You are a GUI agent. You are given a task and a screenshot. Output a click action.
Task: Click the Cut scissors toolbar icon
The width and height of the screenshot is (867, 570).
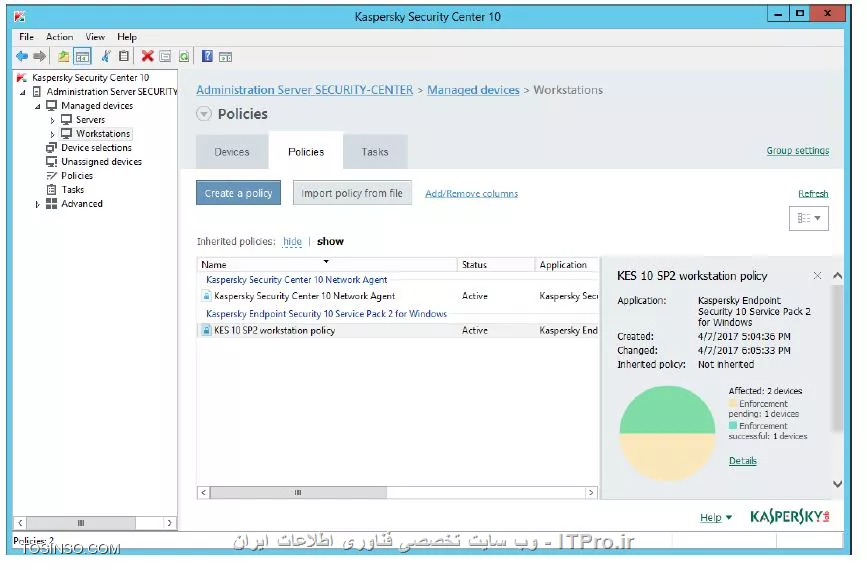[106, 56]
